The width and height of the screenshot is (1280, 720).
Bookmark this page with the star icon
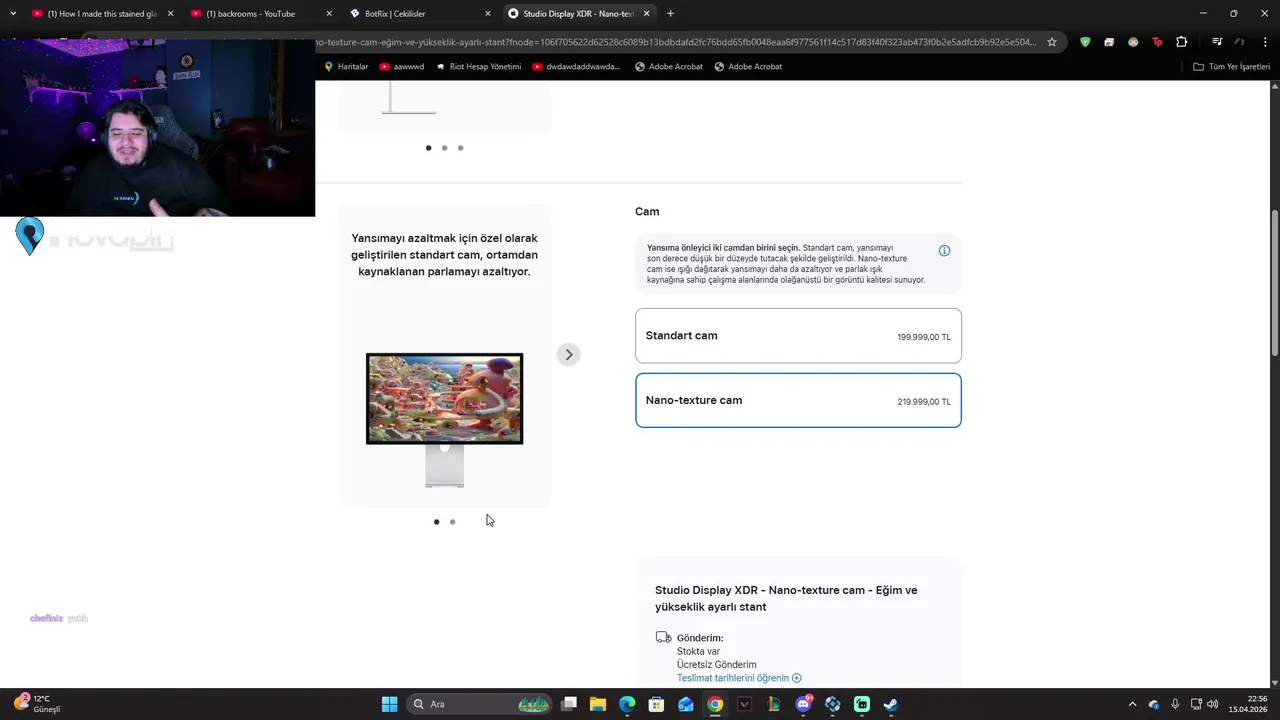[1052, 42]
